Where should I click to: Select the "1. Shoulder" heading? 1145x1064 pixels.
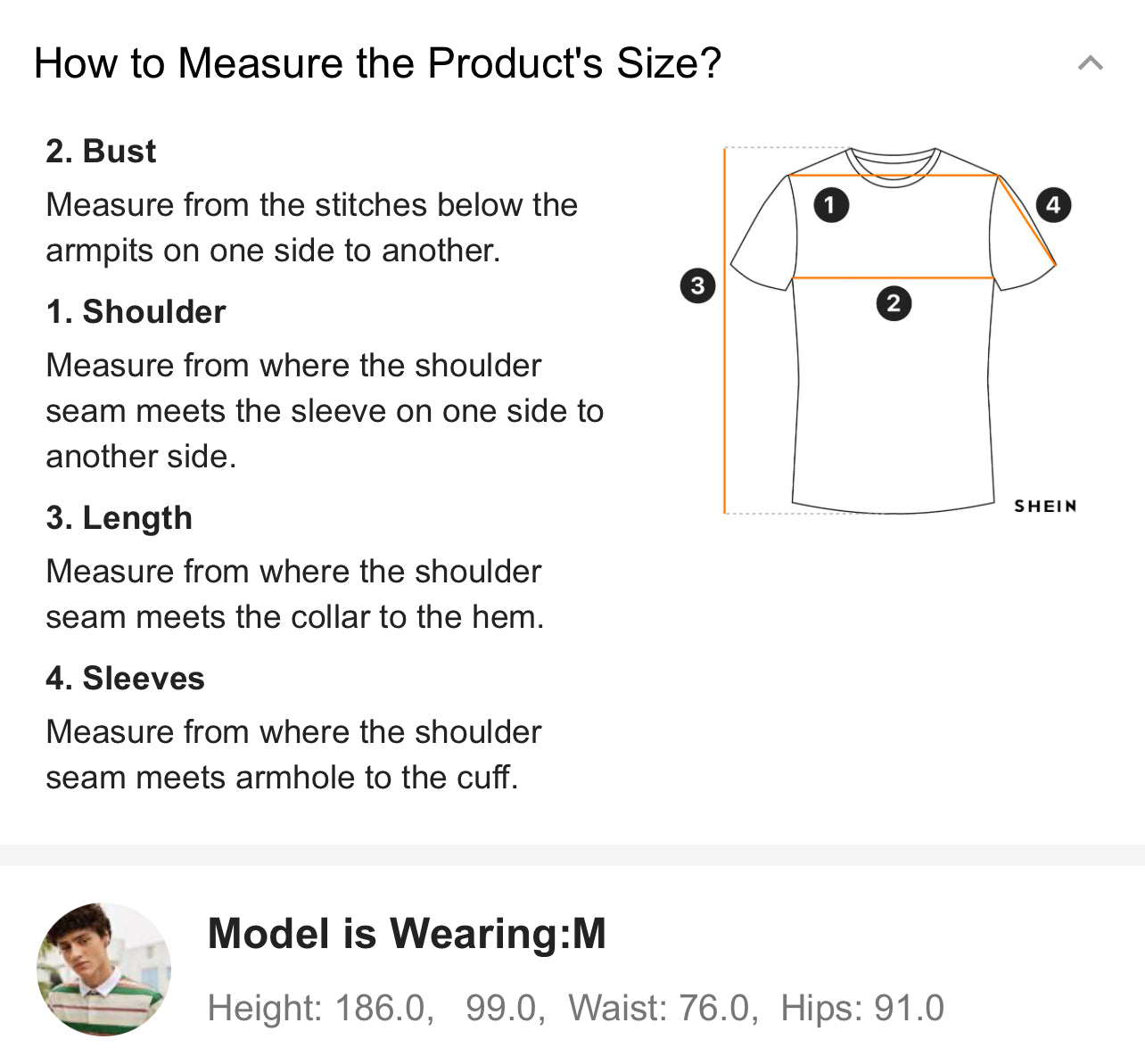pos(136,312)
